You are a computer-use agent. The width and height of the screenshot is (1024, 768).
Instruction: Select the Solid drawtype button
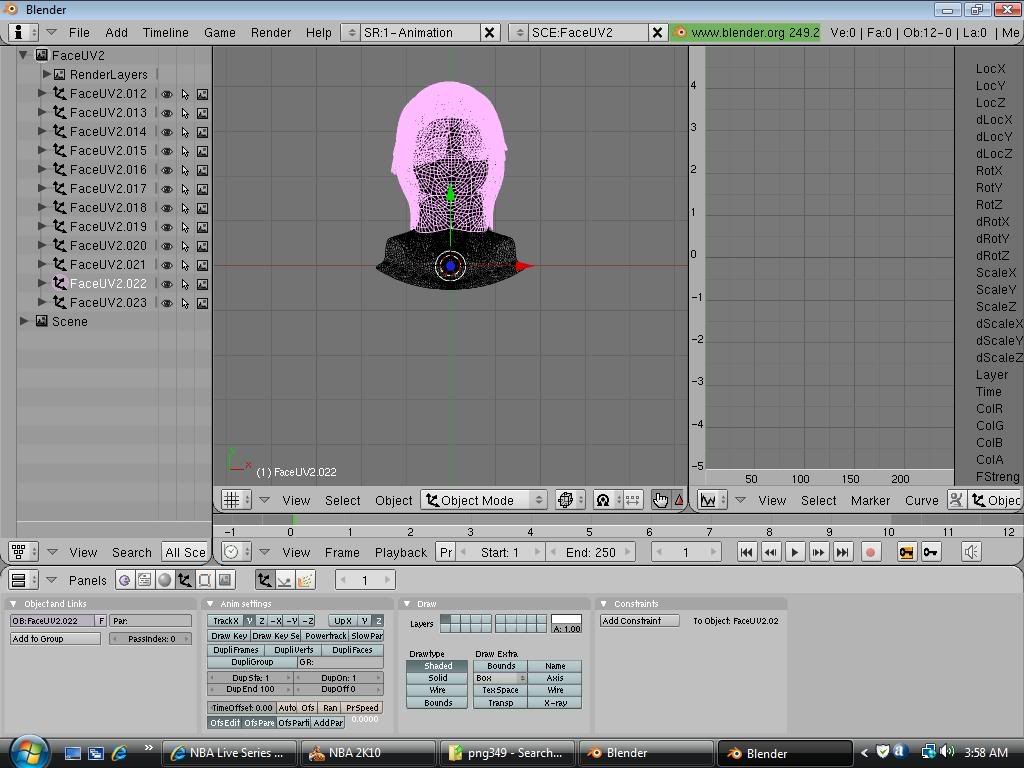point(437,678)
